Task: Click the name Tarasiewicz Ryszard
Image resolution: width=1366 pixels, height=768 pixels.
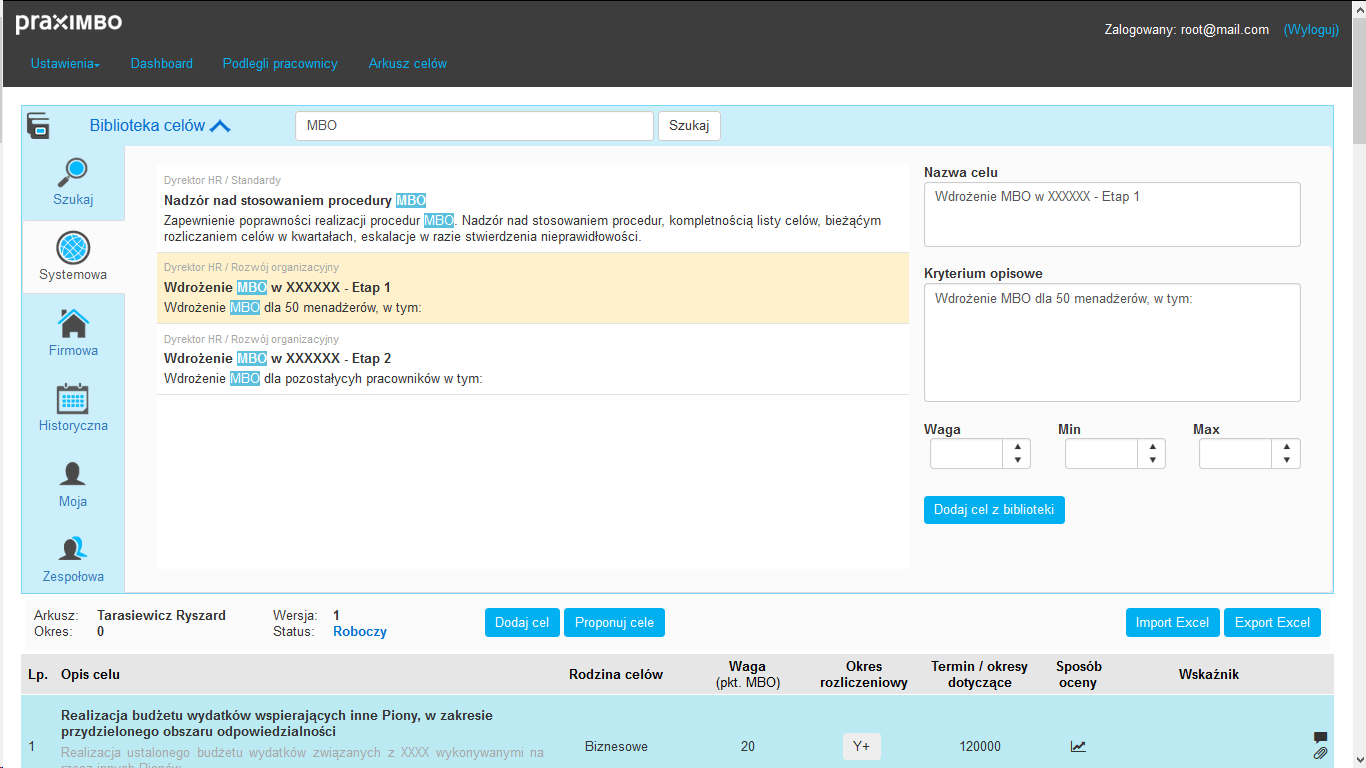Action: pos(161,616)
